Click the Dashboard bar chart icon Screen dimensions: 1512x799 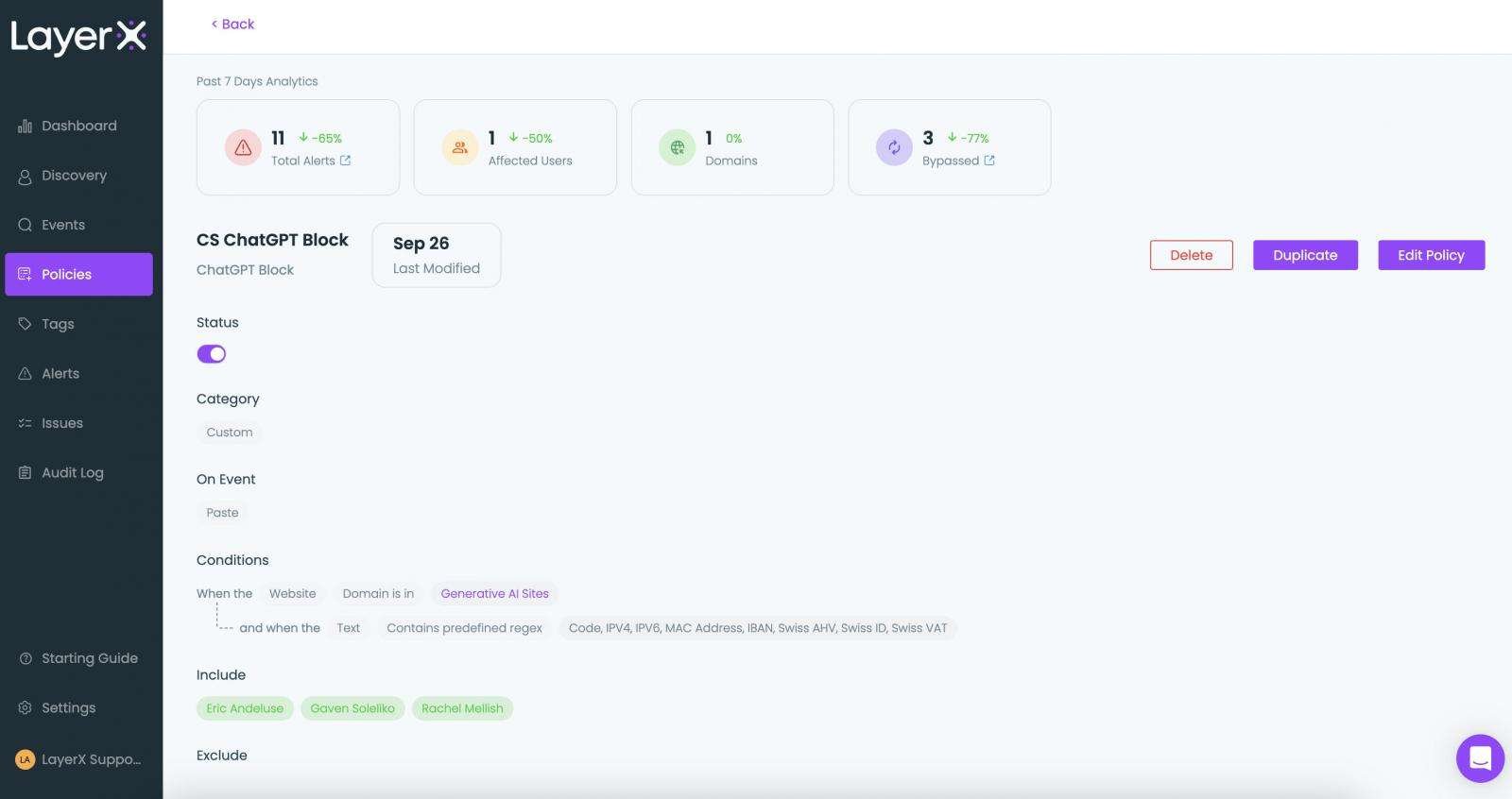(x=25, y=126)
